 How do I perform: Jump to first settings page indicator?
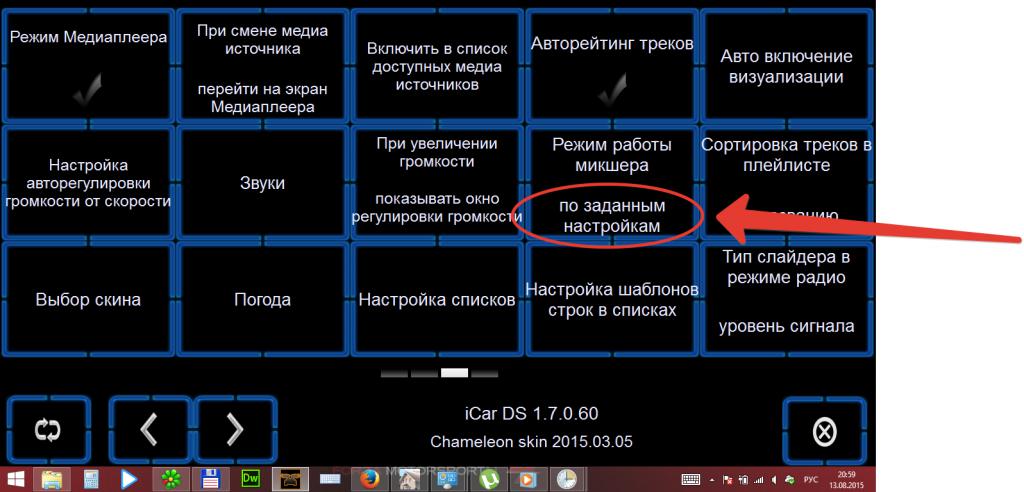tap(394, 373)
